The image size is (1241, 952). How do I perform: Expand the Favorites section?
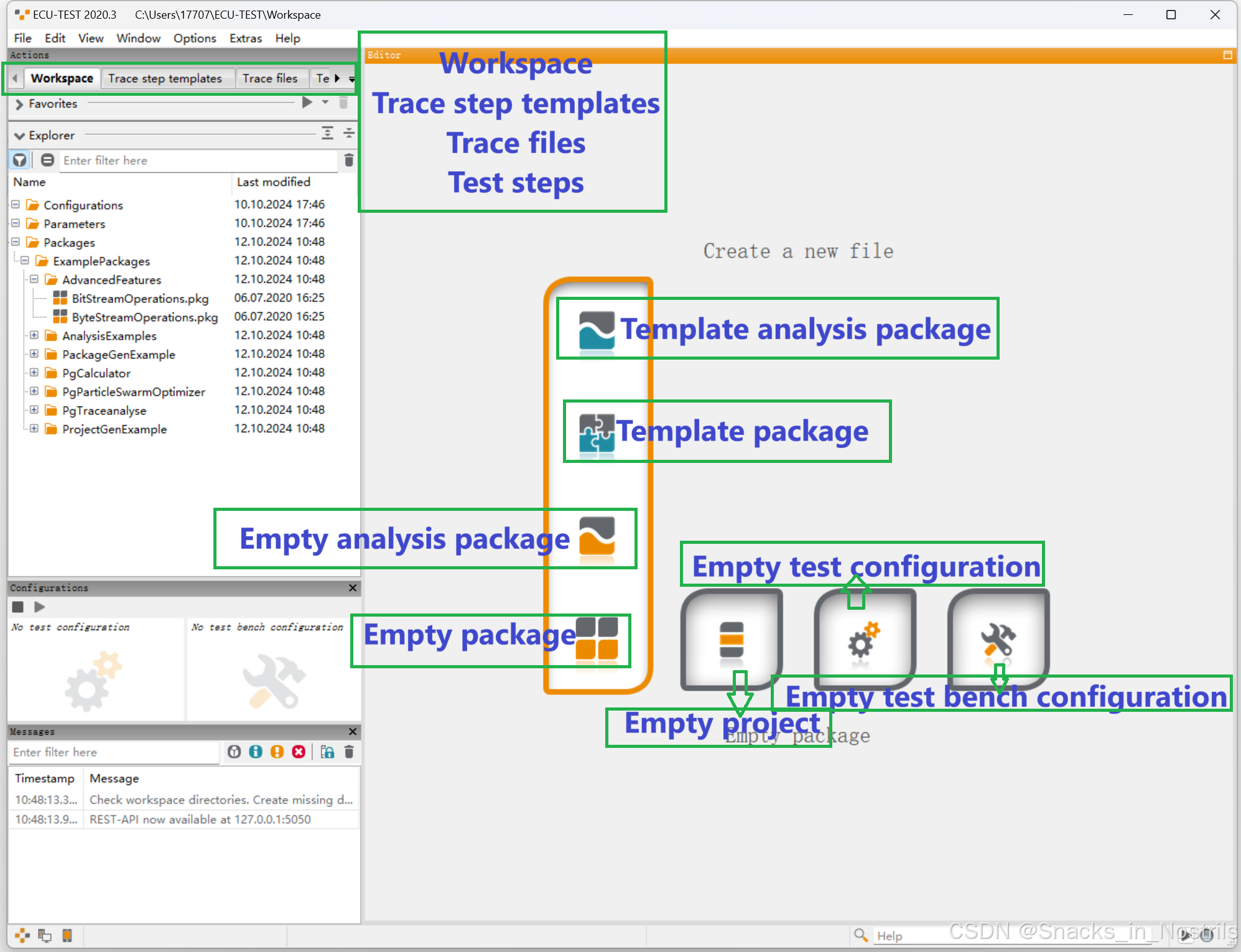coord(19,104)
